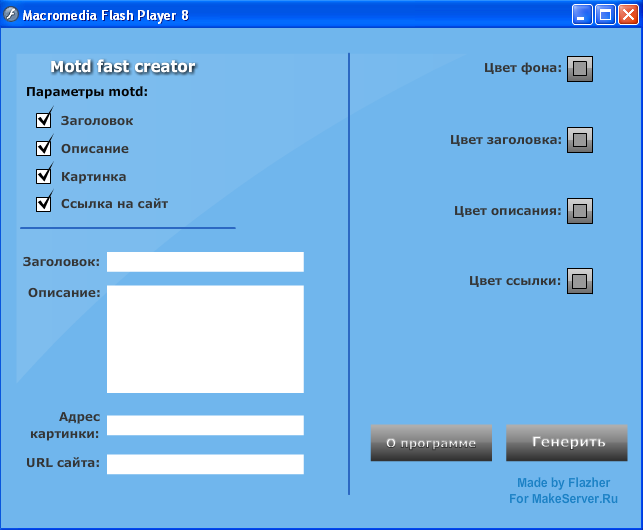Open the О программе dialog button

pos(431,443)
